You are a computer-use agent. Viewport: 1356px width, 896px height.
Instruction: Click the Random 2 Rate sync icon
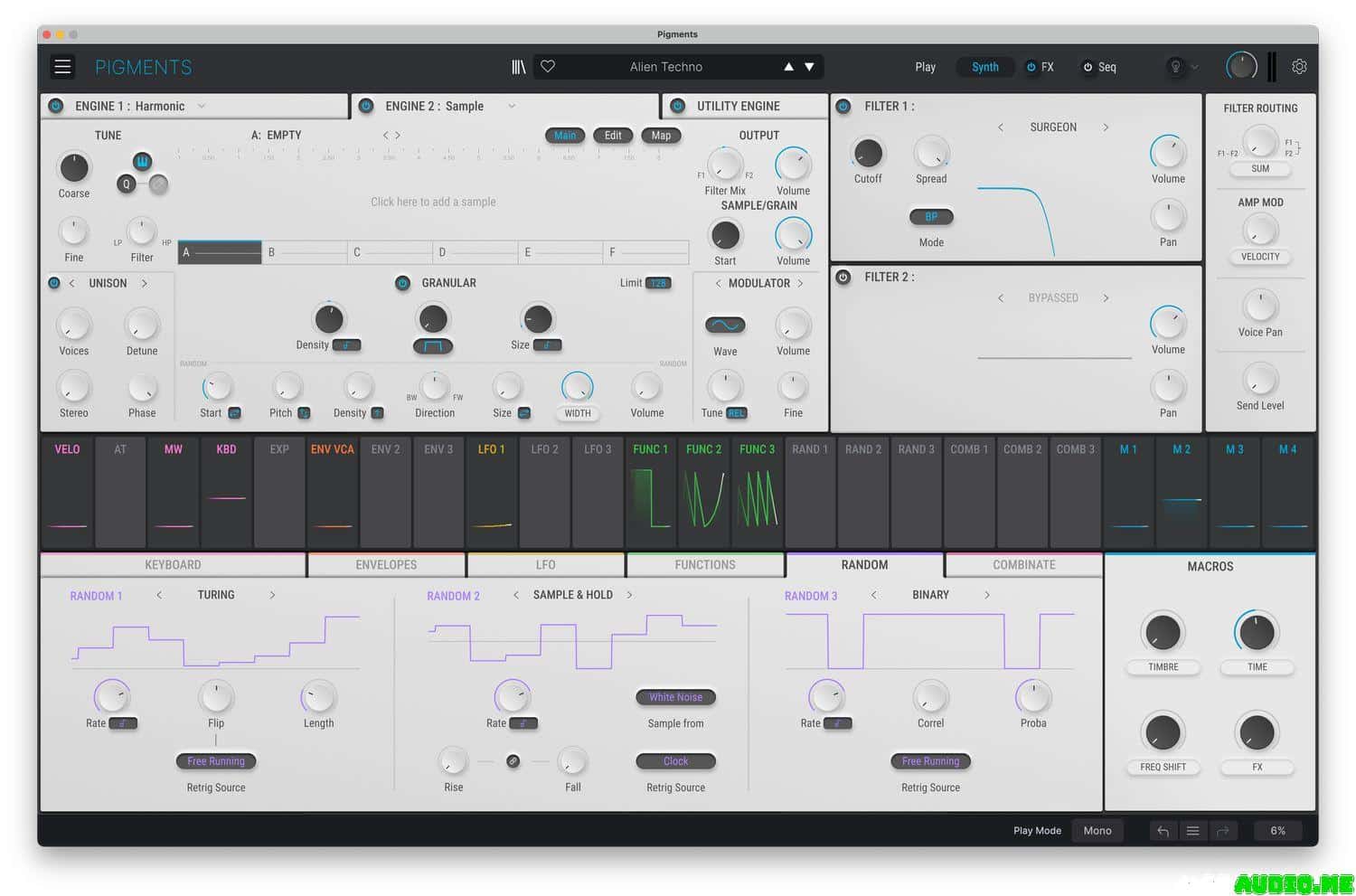(523, 723)
